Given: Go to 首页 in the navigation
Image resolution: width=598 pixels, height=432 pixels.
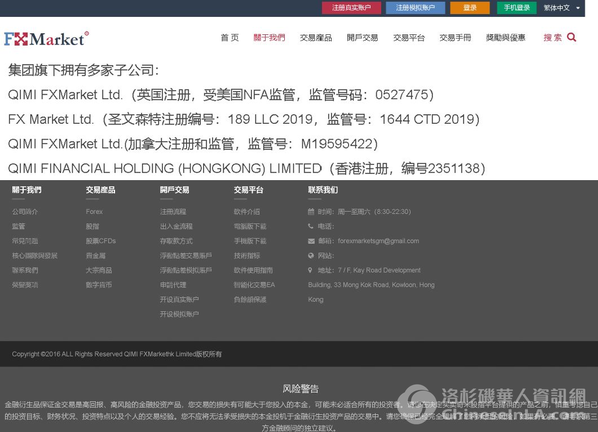Looking at the screenshot, I should point(230,37).
